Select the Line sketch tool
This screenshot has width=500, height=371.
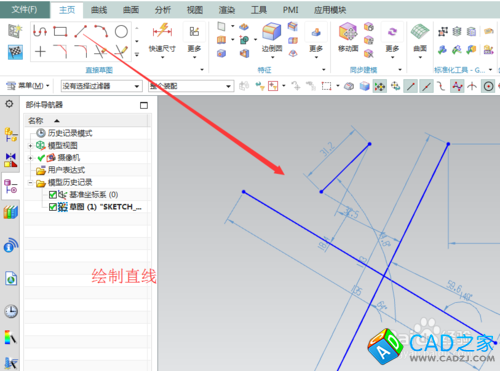pyautogui.click(x=80, y=32)
